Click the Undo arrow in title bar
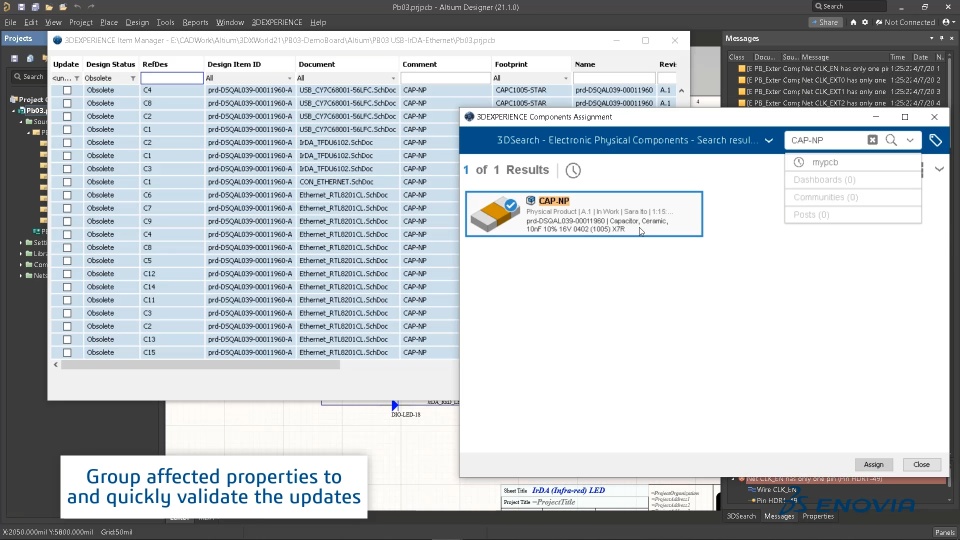The width and height of the screenshot is (960, 540). point(77,7)
